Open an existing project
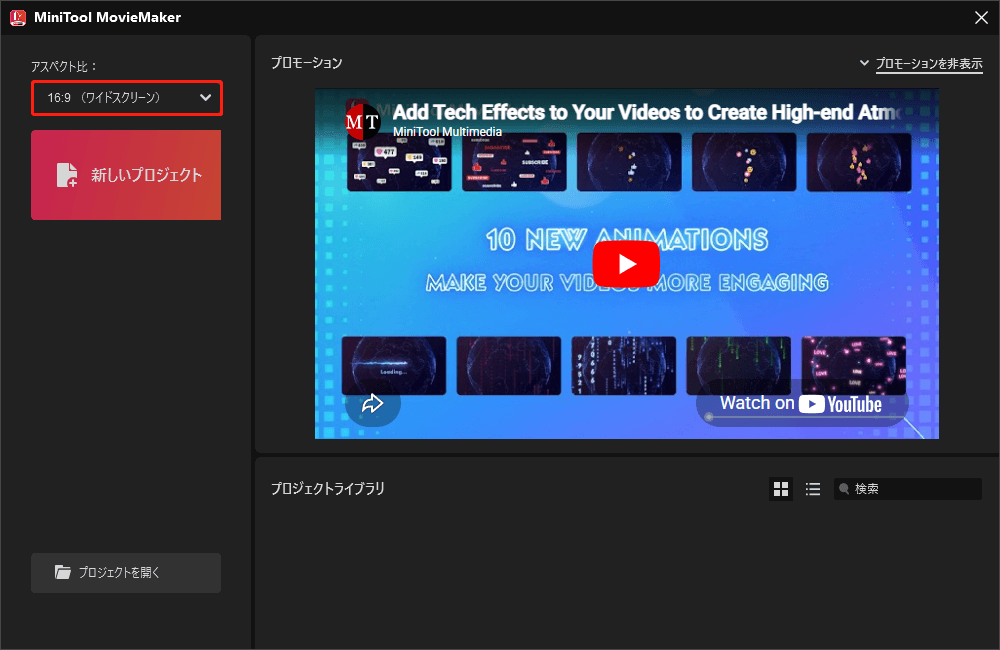The width and height of the screenshot is (1000, 650). coord(125,572)
